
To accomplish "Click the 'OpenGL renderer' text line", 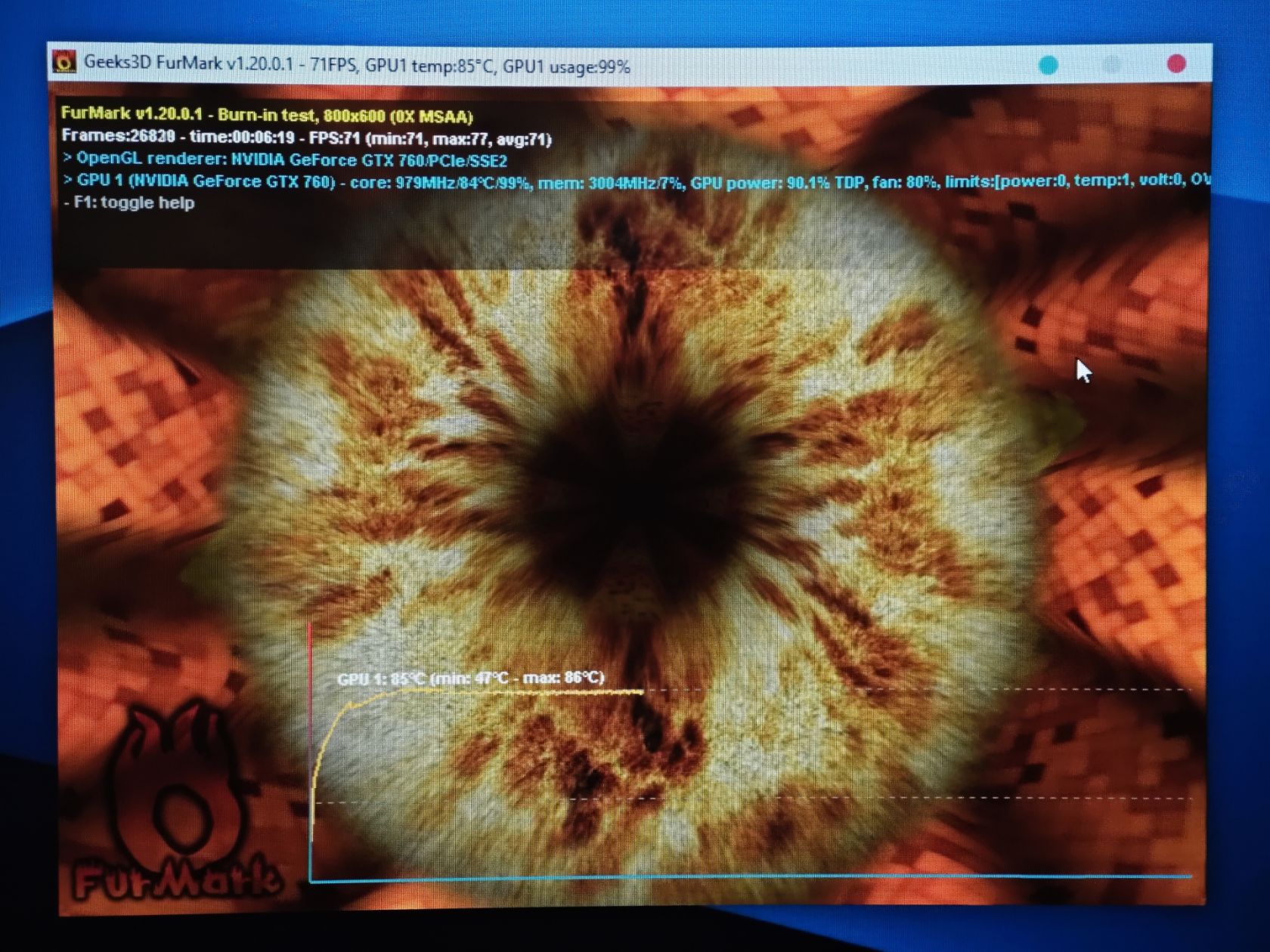I will point(285,159).
